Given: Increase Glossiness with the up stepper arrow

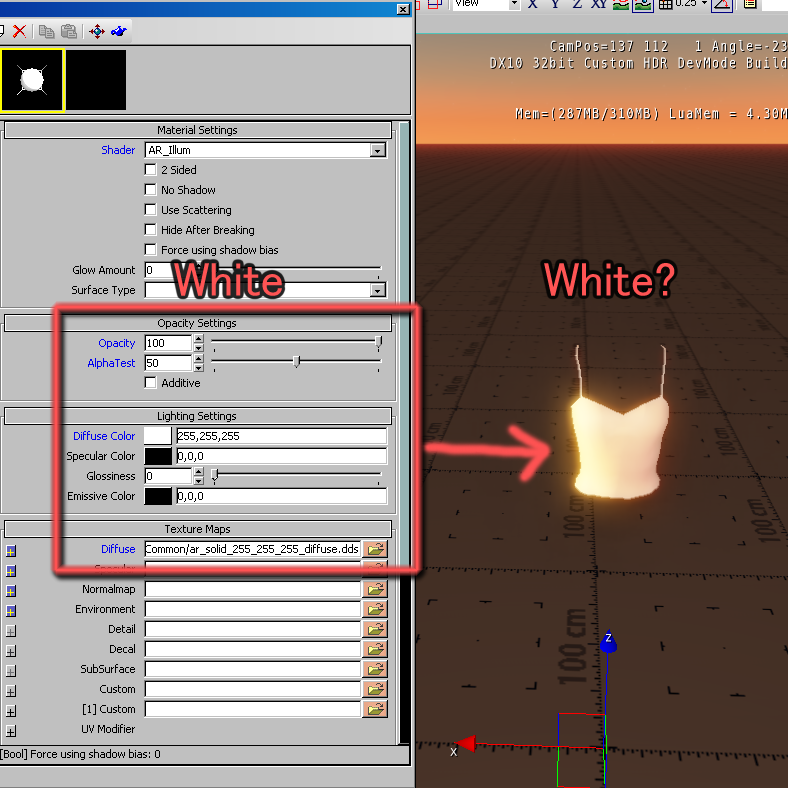Looking at the screenshot, I should 199,472.
